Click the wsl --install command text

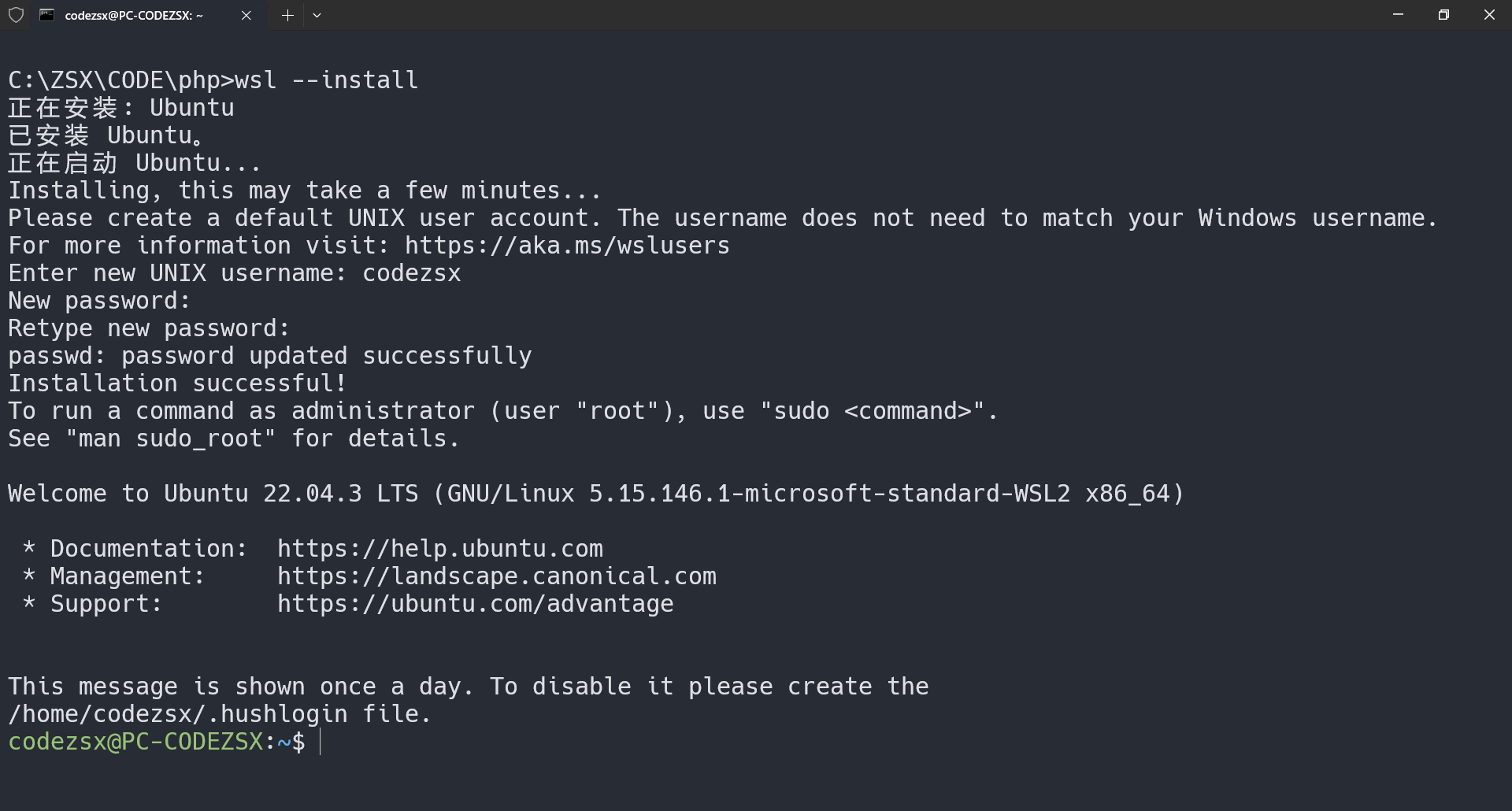pos(324,80)
